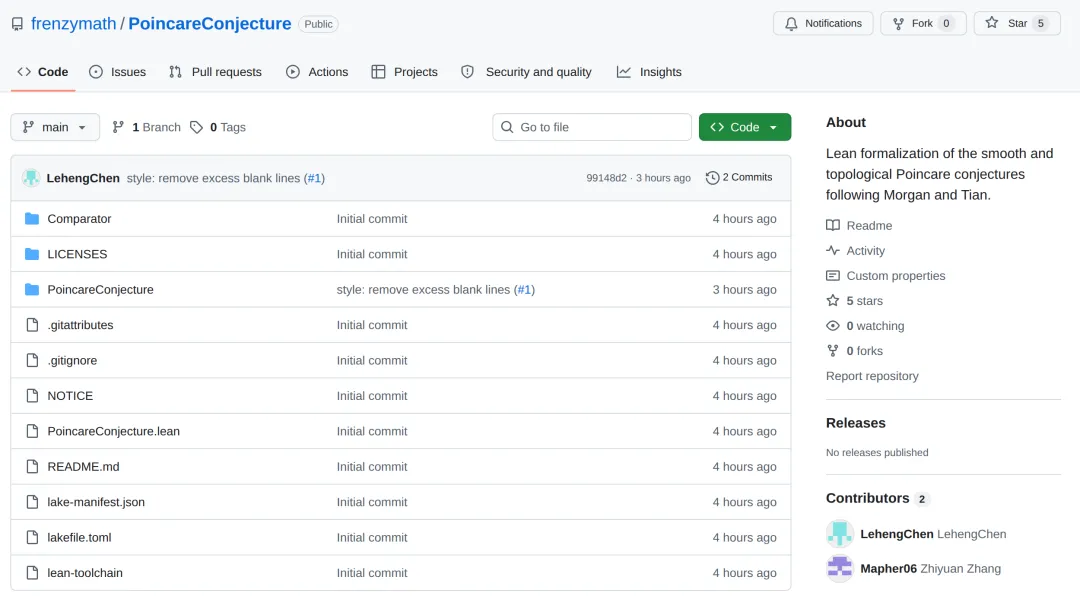Click the Notifications bell icon
This screenshot has height=596, width=1080.
point(791,23)
